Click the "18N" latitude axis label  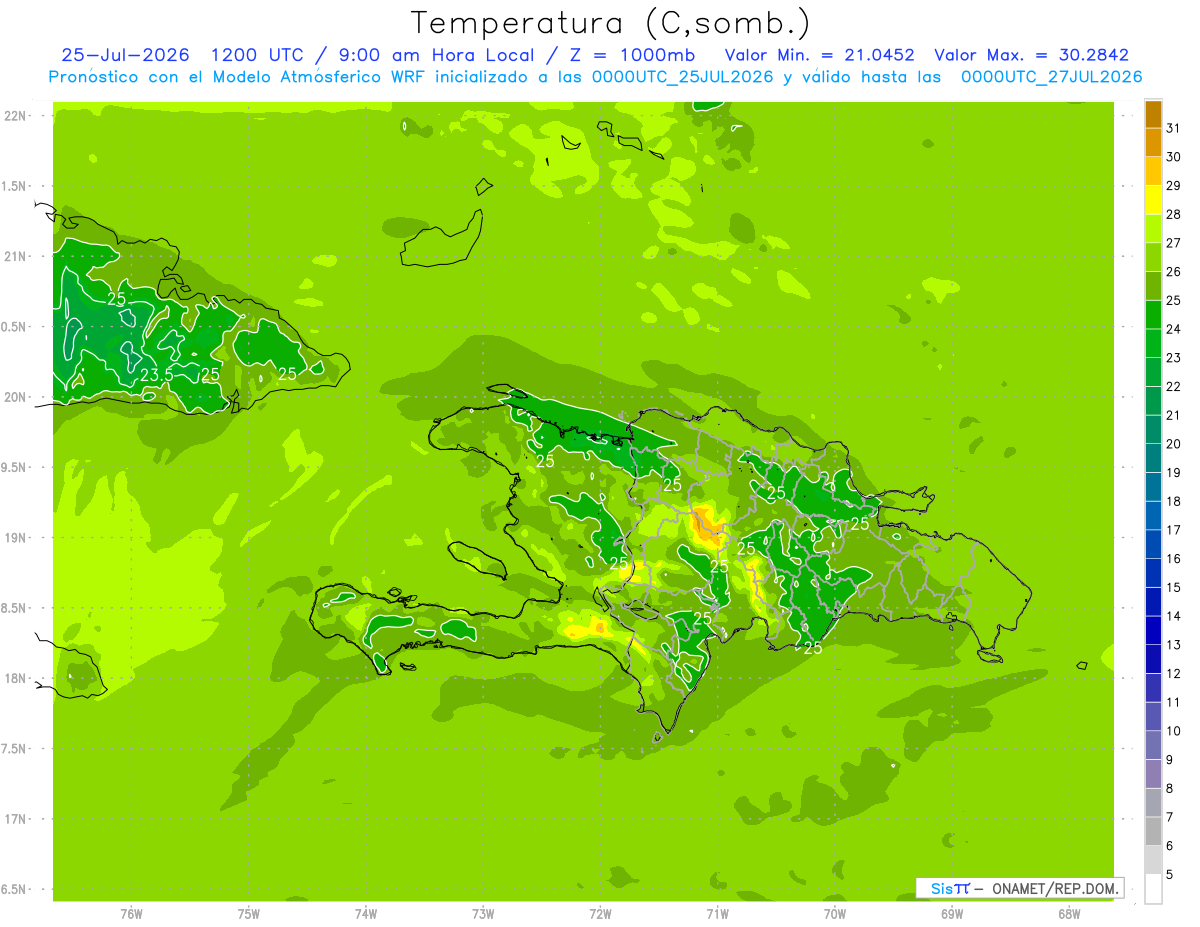[x=17, y=679]
